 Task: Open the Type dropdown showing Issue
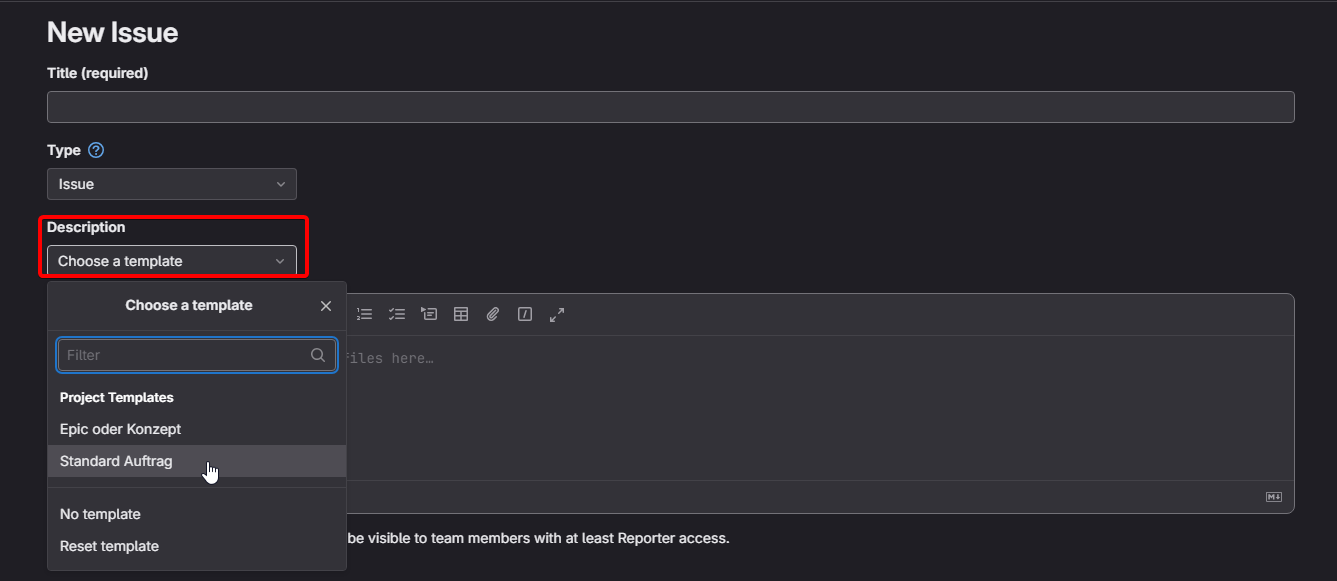click(x=172, y=184)
